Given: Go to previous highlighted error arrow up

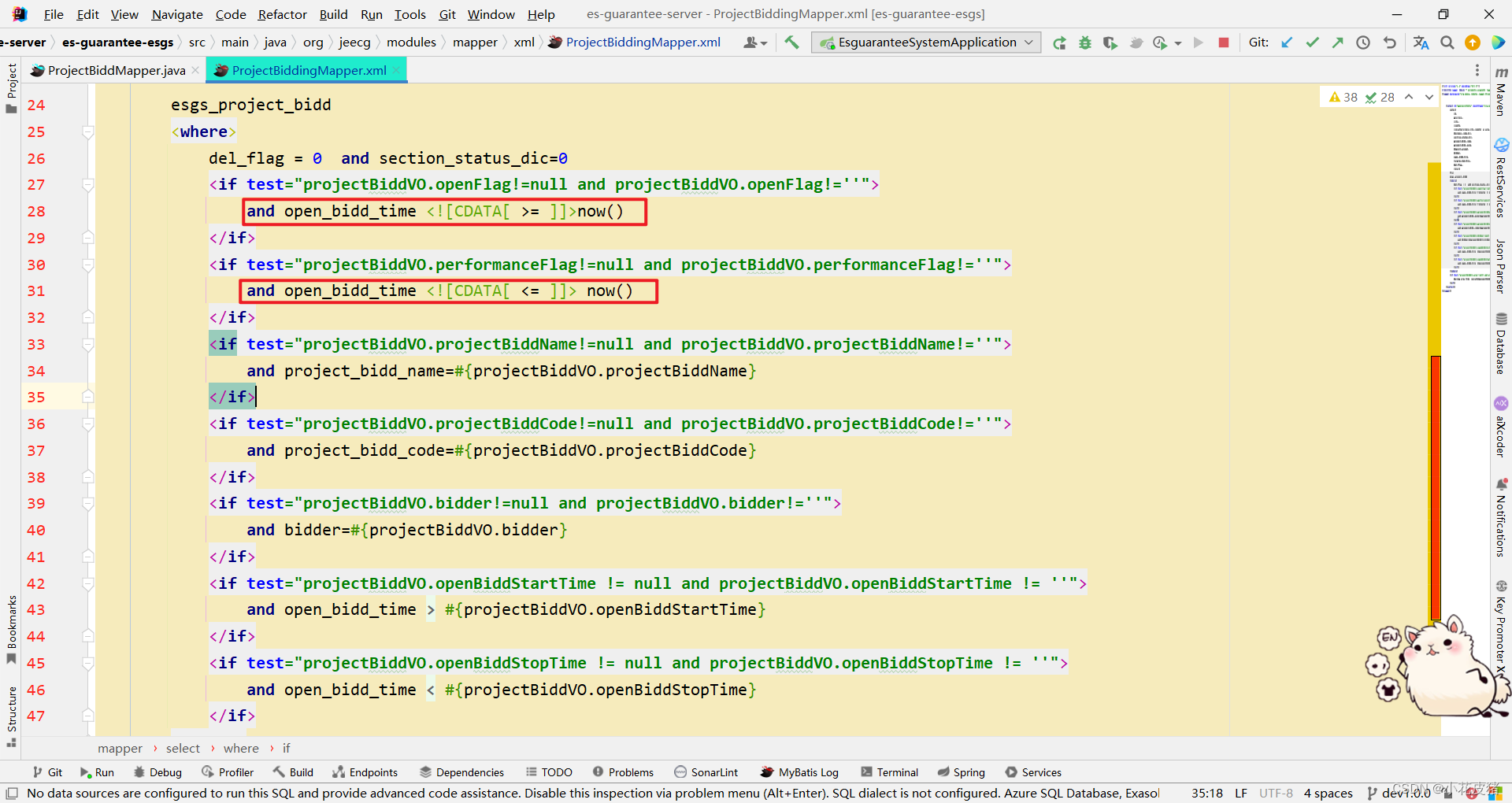Looking at the screenshot, I should (x=1409, y=97).
